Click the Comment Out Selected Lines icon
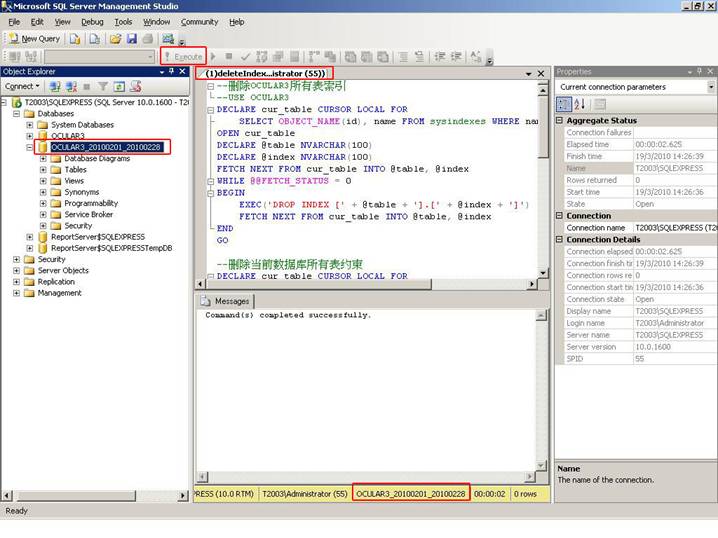Screen dimensions: 718x538 [x=403, y=56]
